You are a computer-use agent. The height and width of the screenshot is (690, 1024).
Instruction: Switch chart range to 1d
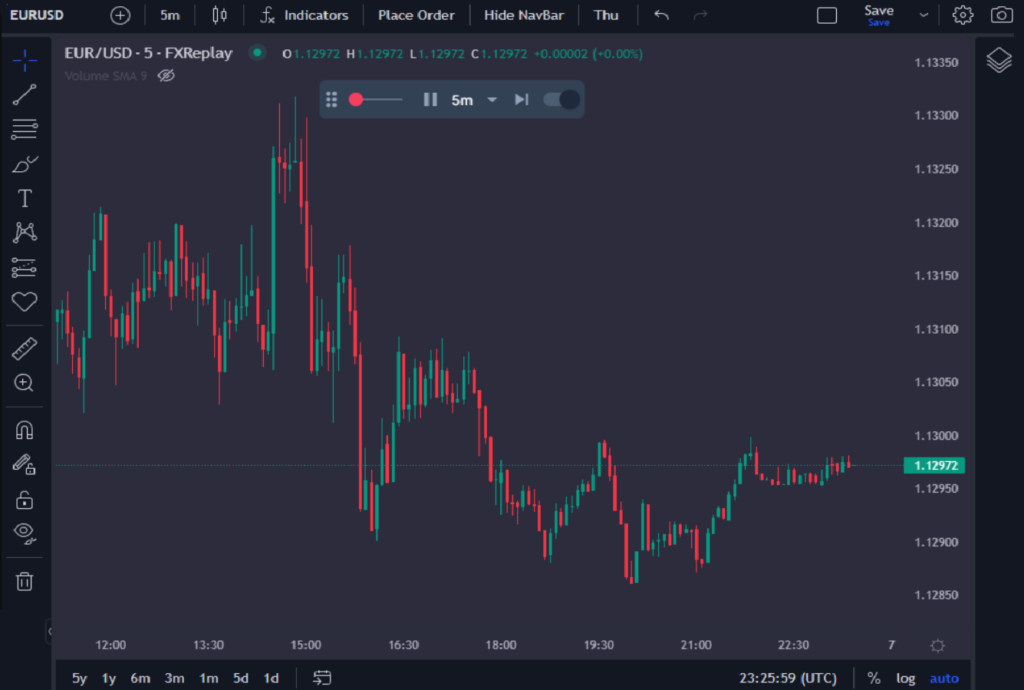click(270, 677)
